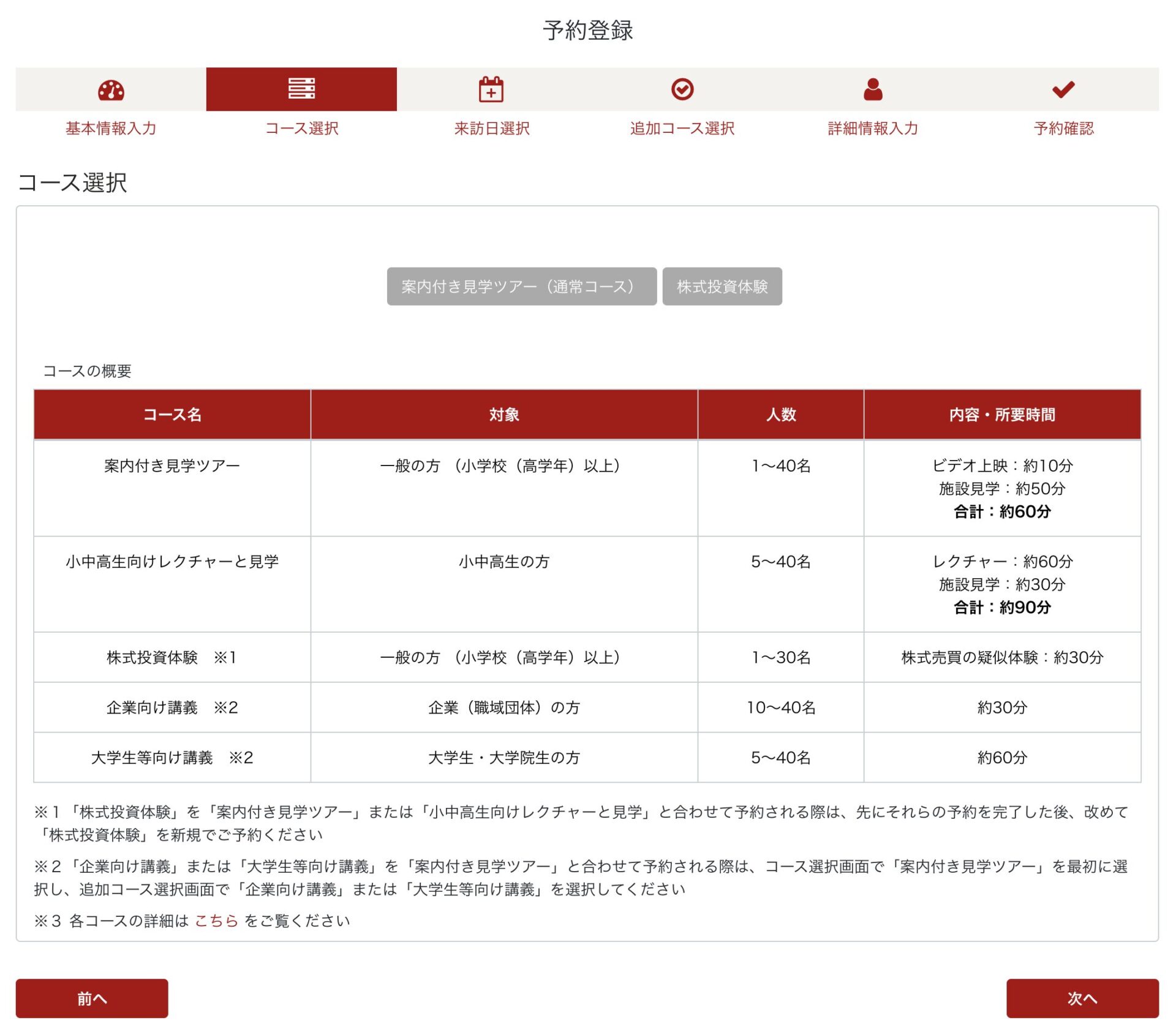
Task: Open the 基本情報入力 step label
Action: (x=111, y=129)
